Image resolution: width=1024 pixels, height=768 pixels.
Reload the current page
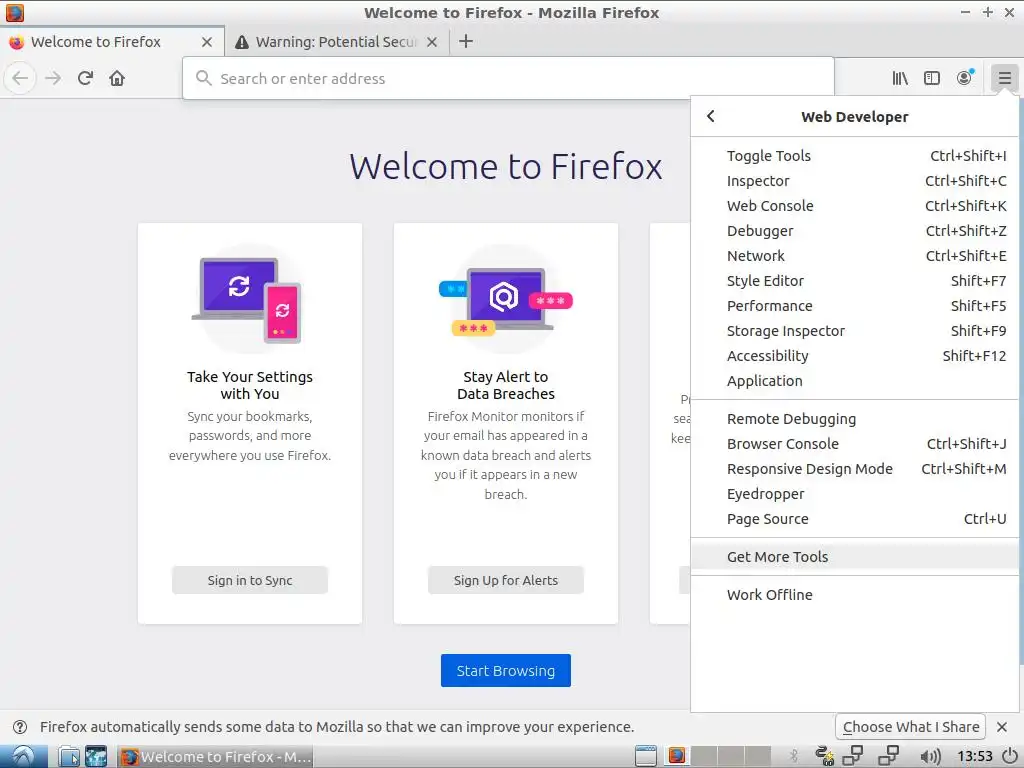[85, 78]
